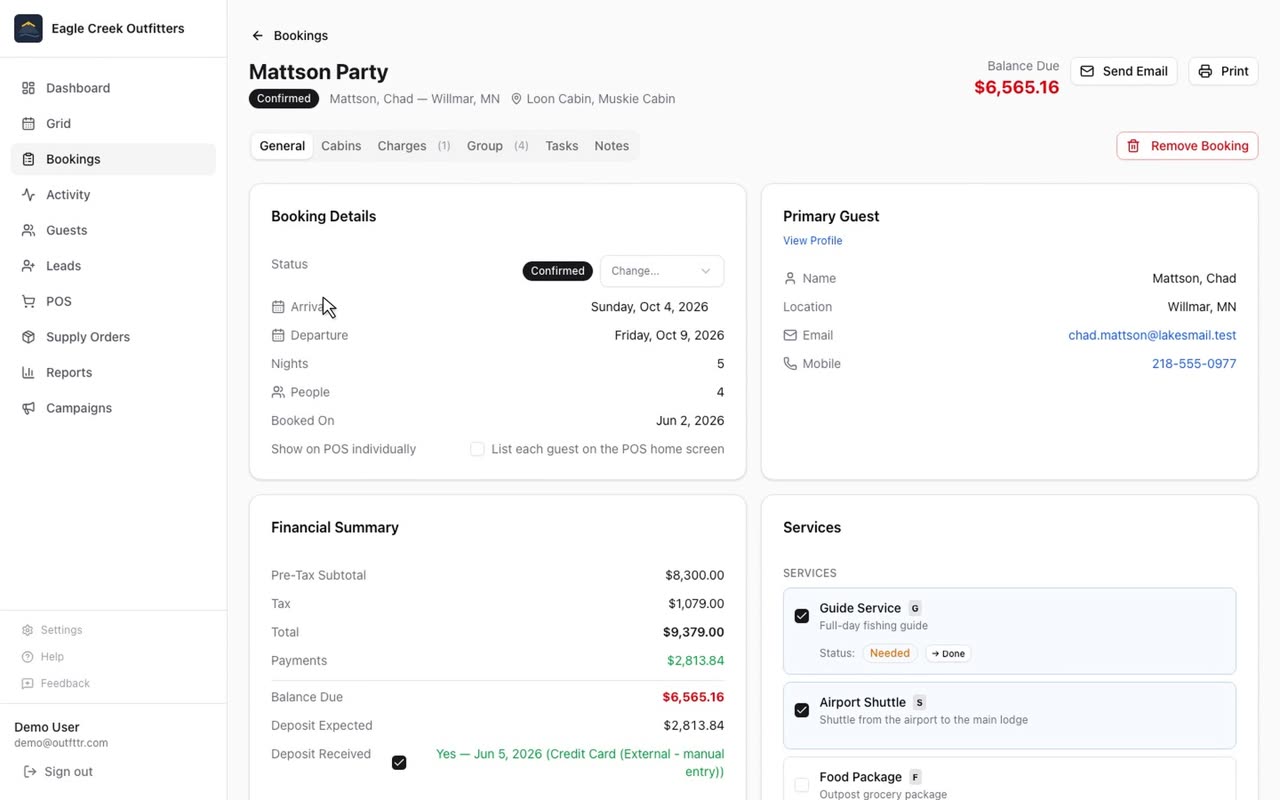Uncheck the Airport Shuttle checkbox

801,710
